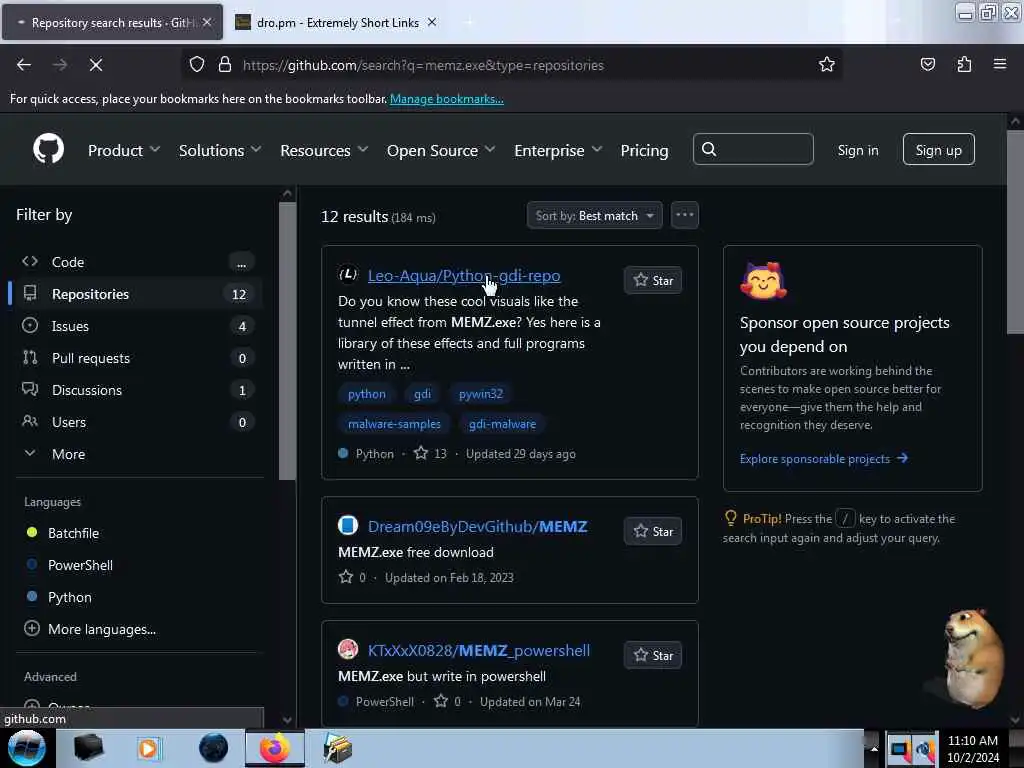
Task: Focus the GitHub search input field
Action: coord(753,150)
